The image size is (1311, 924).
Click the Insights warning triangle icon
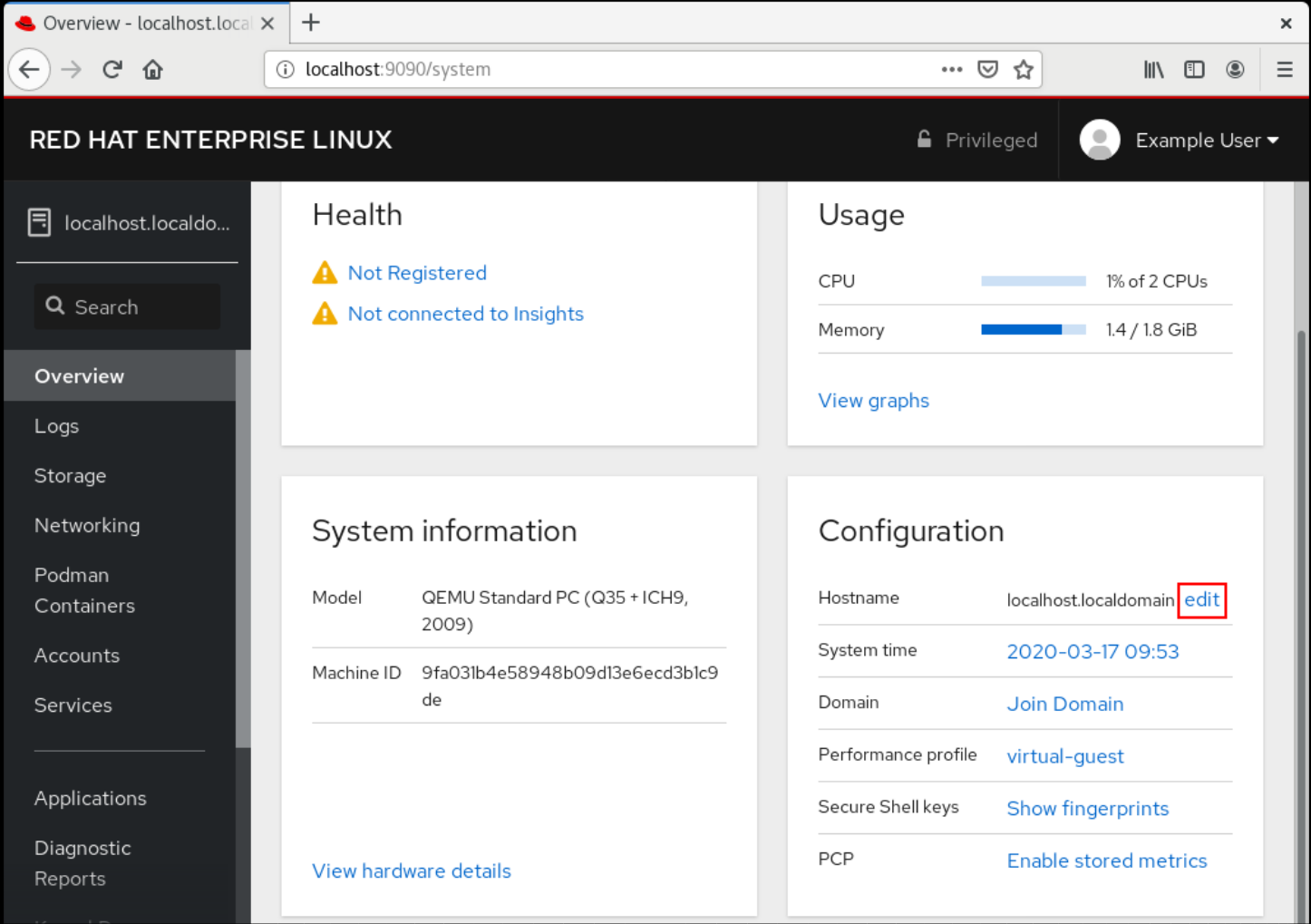[325, 314]
